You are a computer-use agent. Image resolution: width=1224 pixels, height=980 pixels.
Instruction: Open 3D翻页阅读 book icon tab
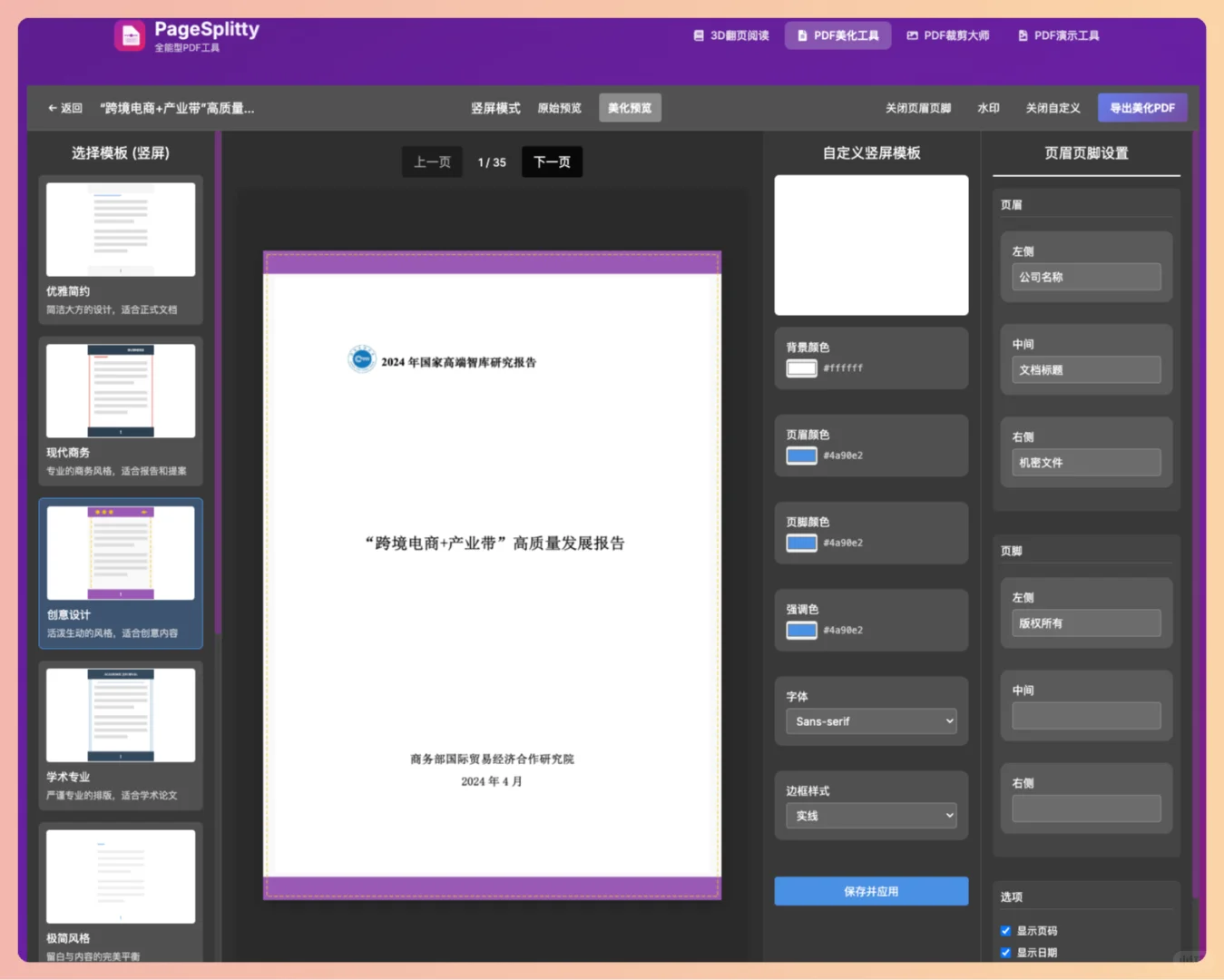tap(731, 35)
